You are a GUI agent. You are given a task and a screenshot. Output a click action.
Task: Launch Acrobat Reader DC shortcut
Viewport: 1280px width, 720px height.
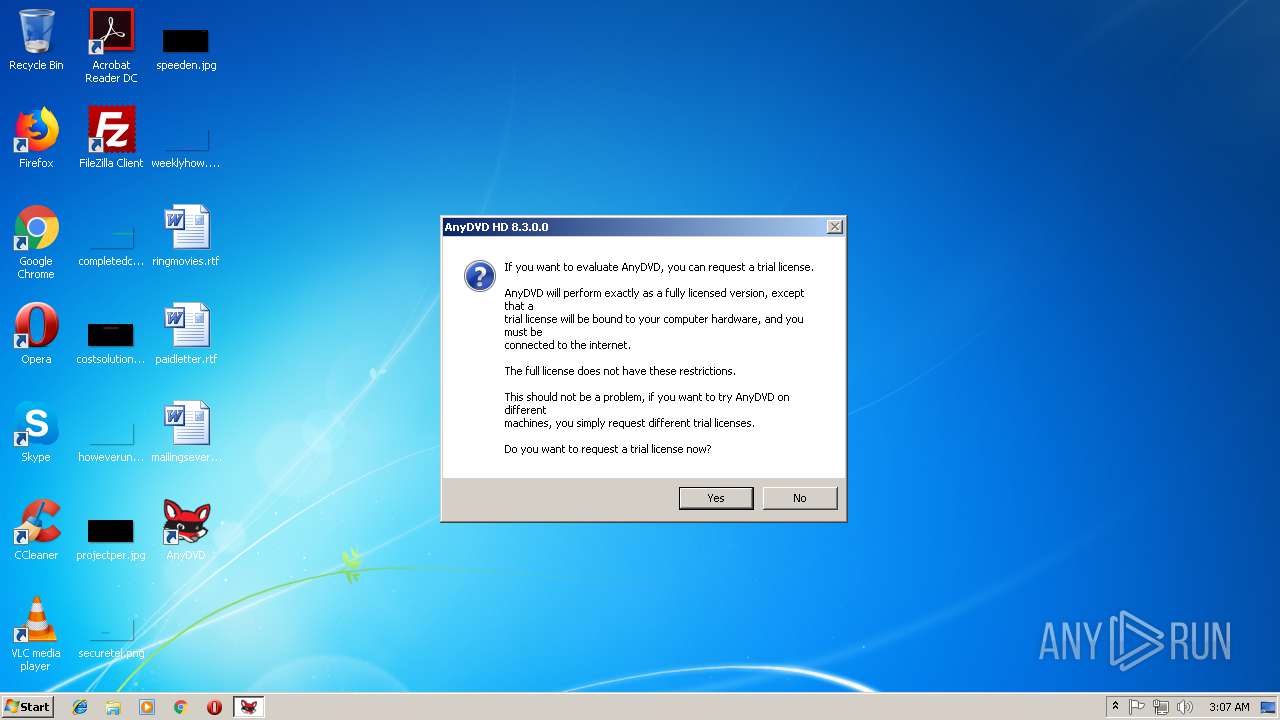pyautogui.click(x=111, y=46)
